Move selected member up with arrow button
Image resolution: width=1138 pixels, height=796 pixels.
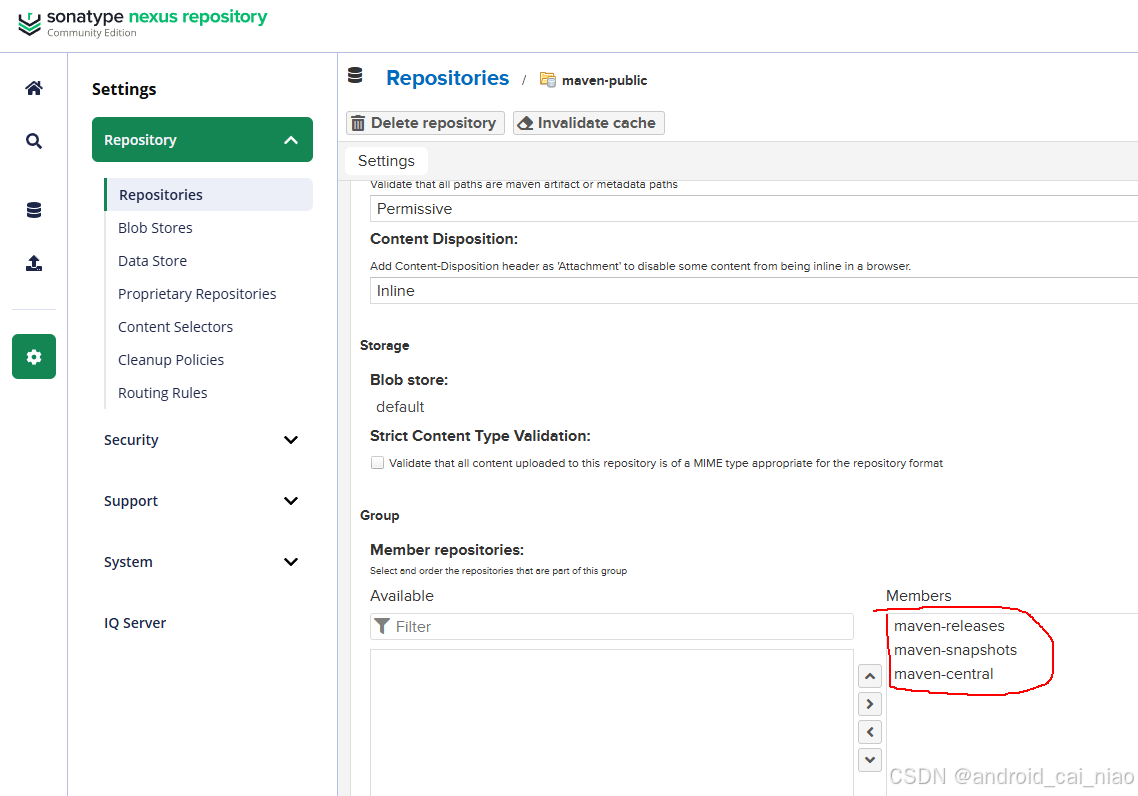(869, 676)
